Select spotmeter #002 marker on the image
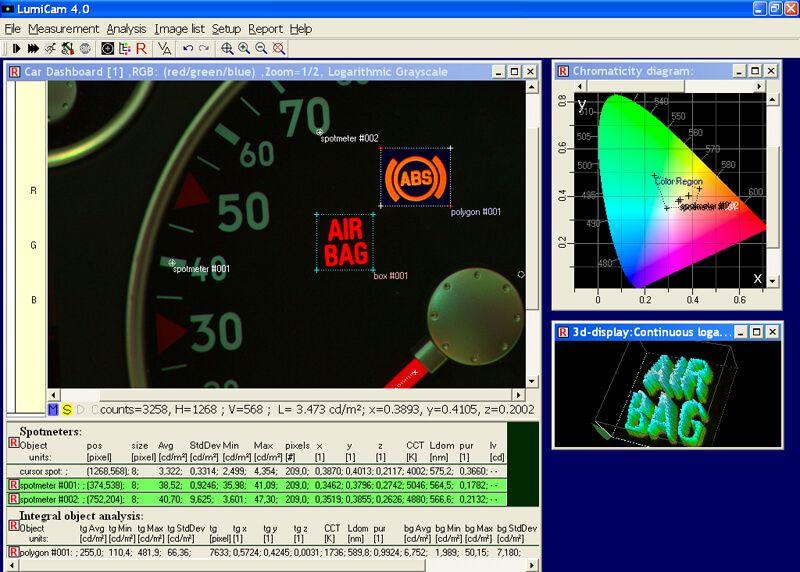The image size is (800, 572). pyautogui.click(x=320, y=132)
